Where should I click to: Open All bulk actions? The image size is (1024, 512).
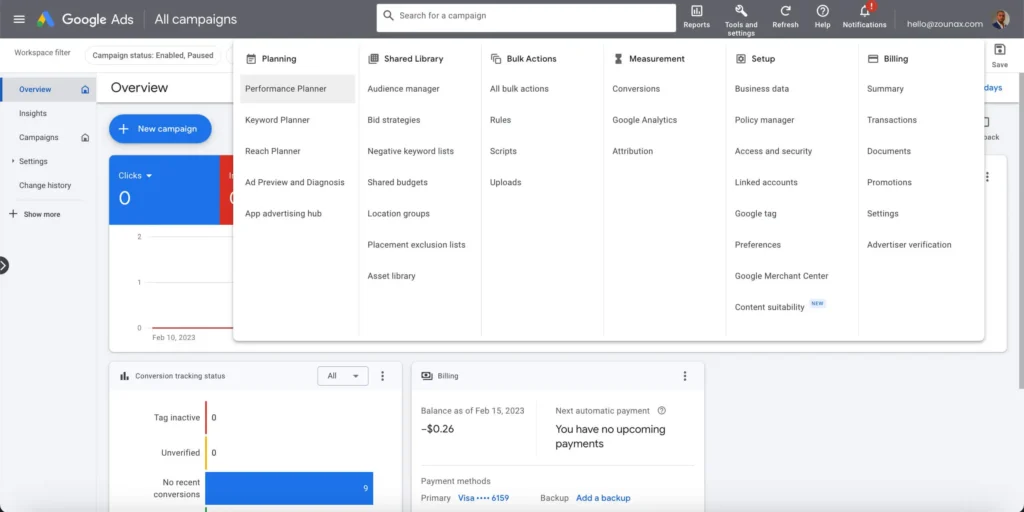click(519, 89)
